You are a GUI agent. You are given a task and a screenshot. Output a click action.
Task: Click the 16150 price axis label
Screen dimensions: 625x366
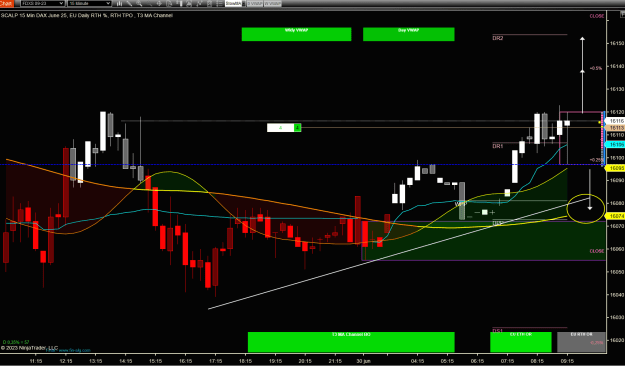617,43
